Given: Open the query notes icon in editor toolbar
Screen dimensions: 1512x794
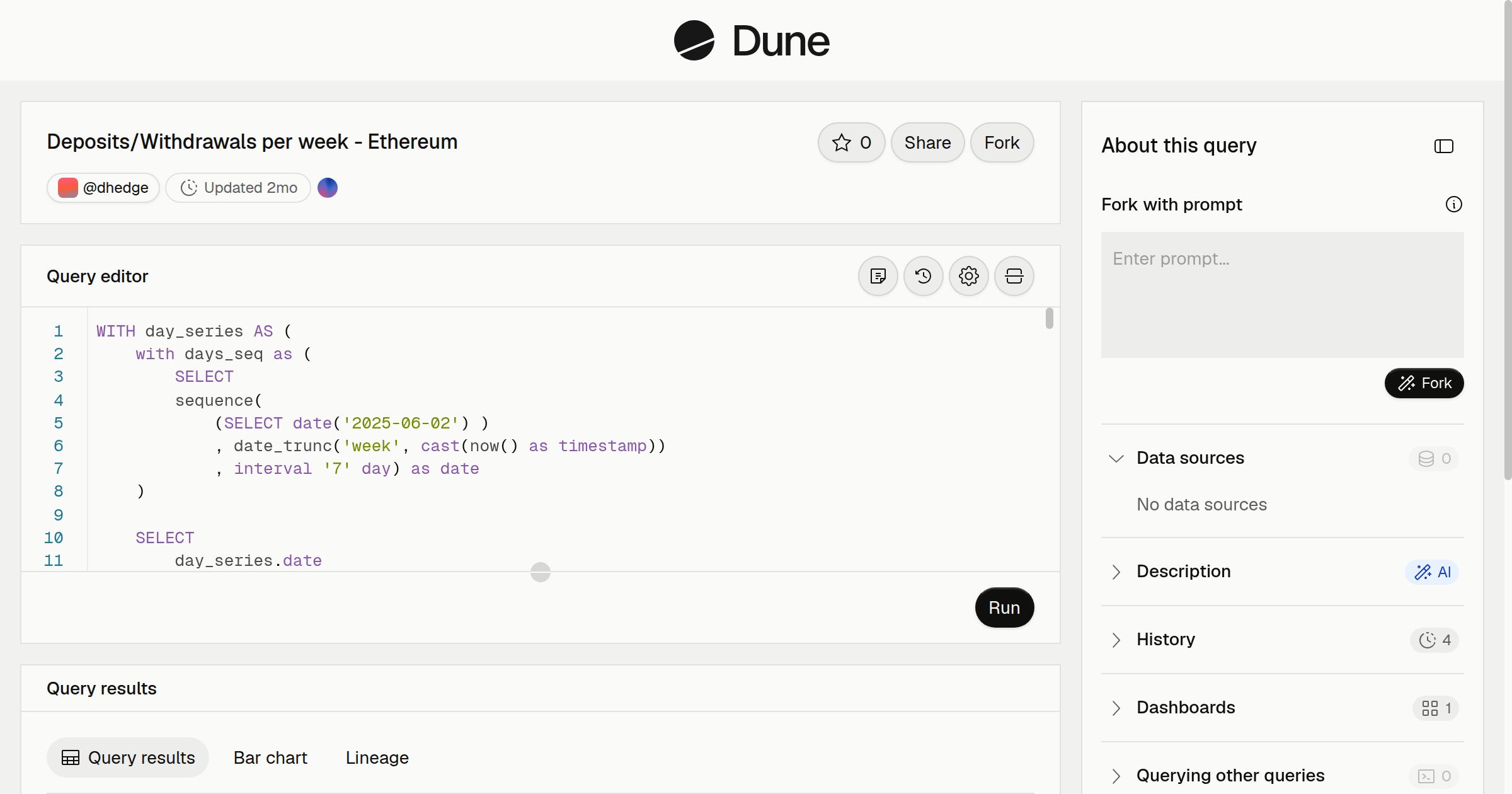Looking at the screenshot, I should pos(878,276).
